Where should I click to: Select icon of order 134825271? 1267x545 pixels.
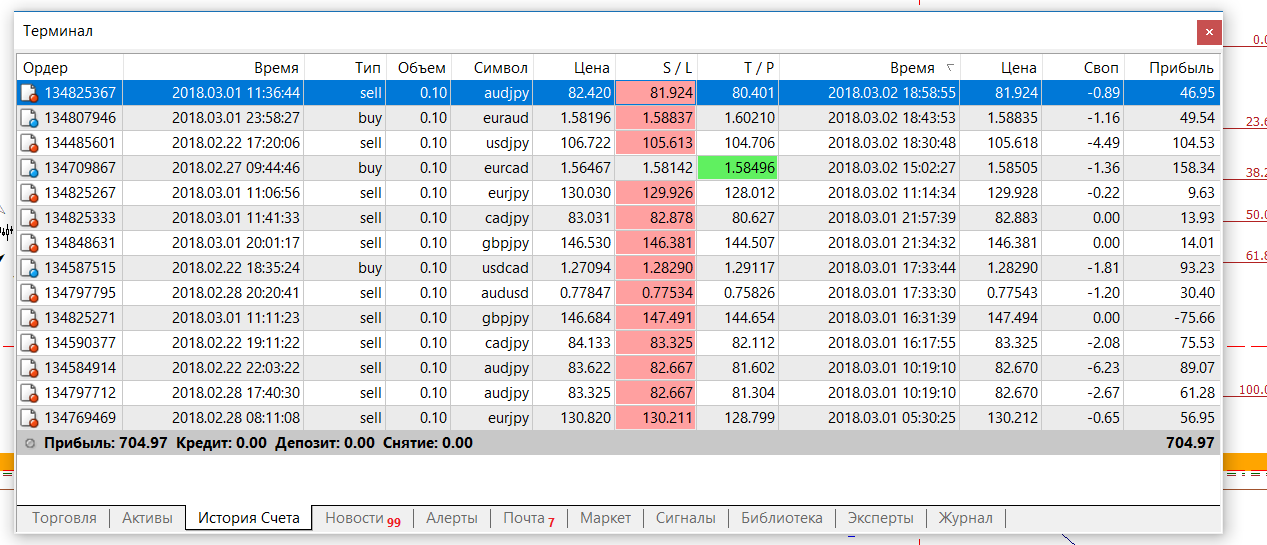point(31,318)
